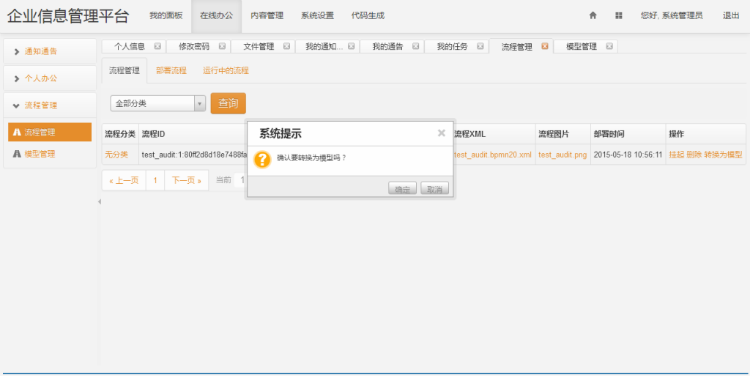Image resolution: width=750 pixels, height=376 pixels.
Task: Cancel the dialog with 取消
Action: point(434,189)
